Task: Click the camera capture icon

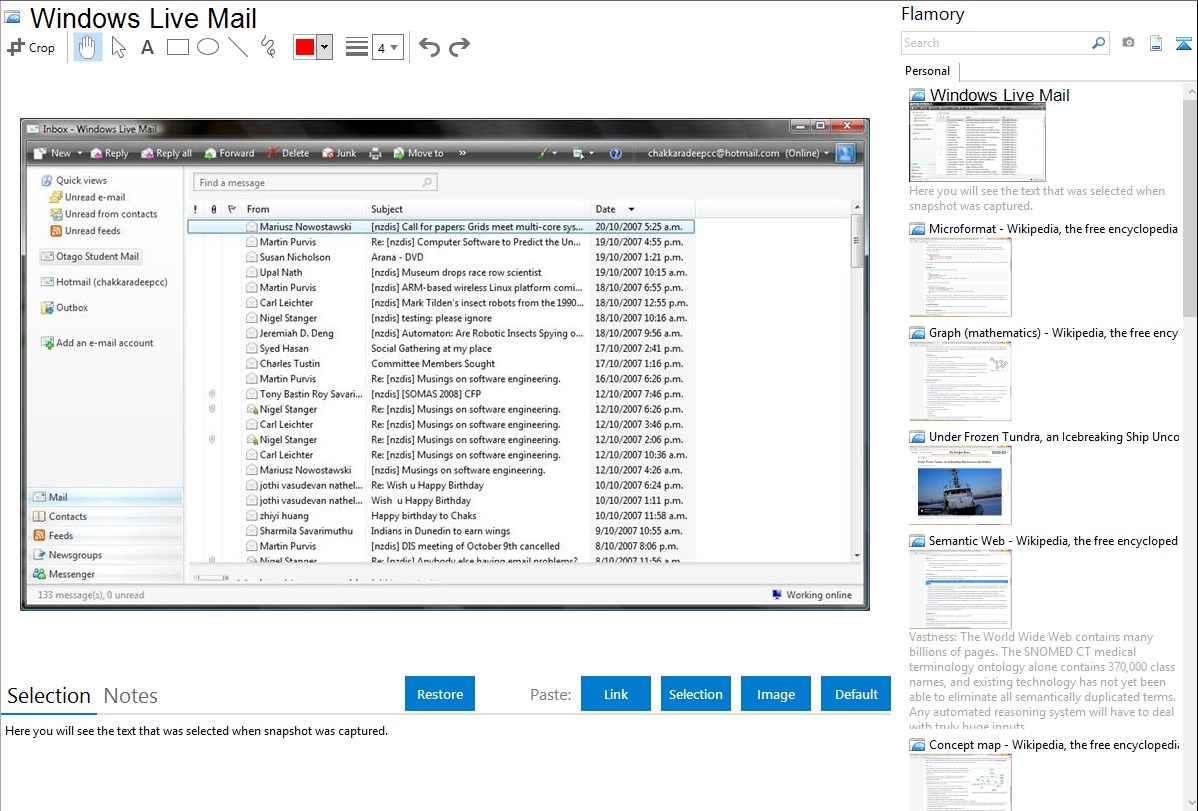Action: [1128, 43]
